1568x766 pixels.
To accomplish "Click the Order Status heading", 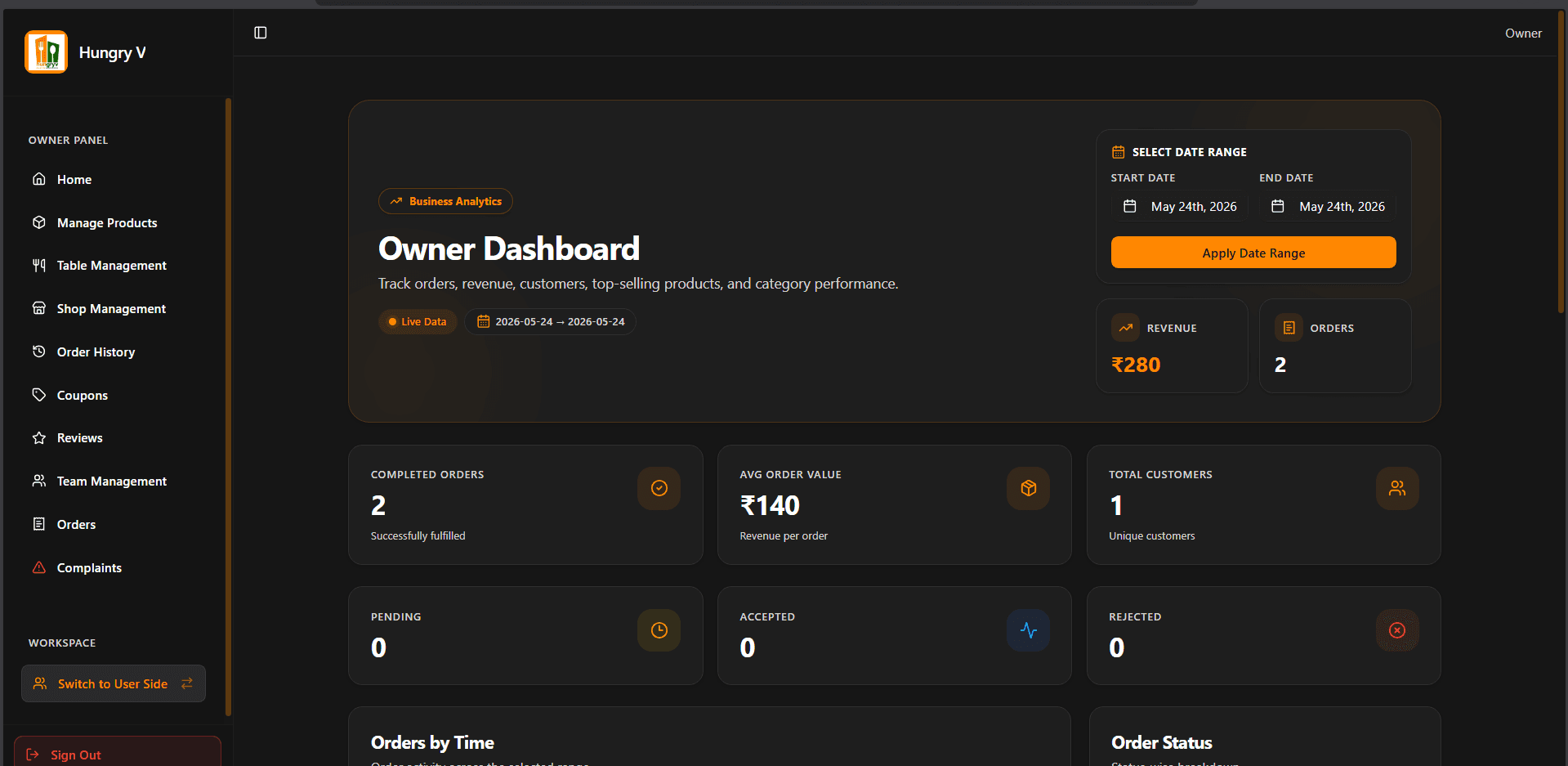I will click(1161, 742).
